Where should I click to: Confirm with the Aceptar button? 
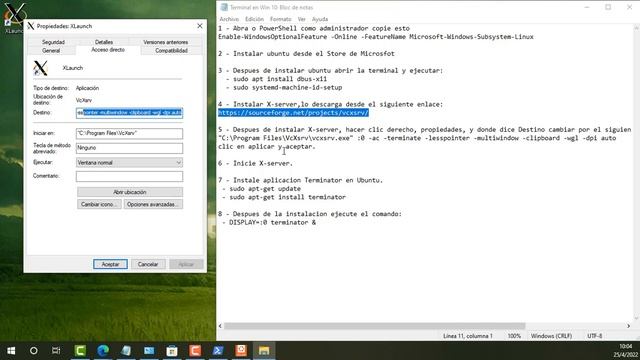coord(110,264)
